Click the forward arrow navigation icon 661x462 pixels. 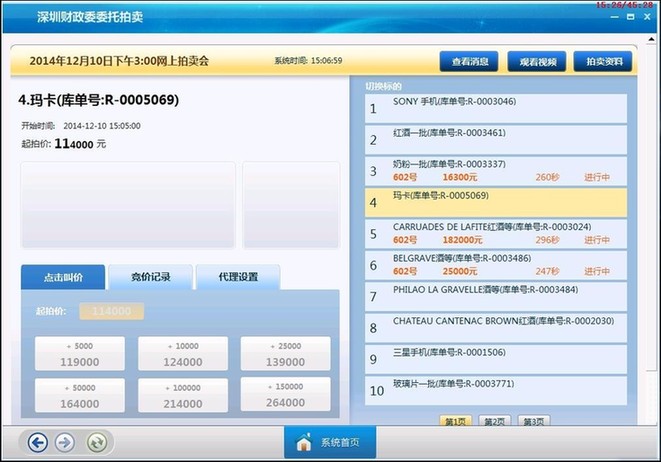(65, 442)
